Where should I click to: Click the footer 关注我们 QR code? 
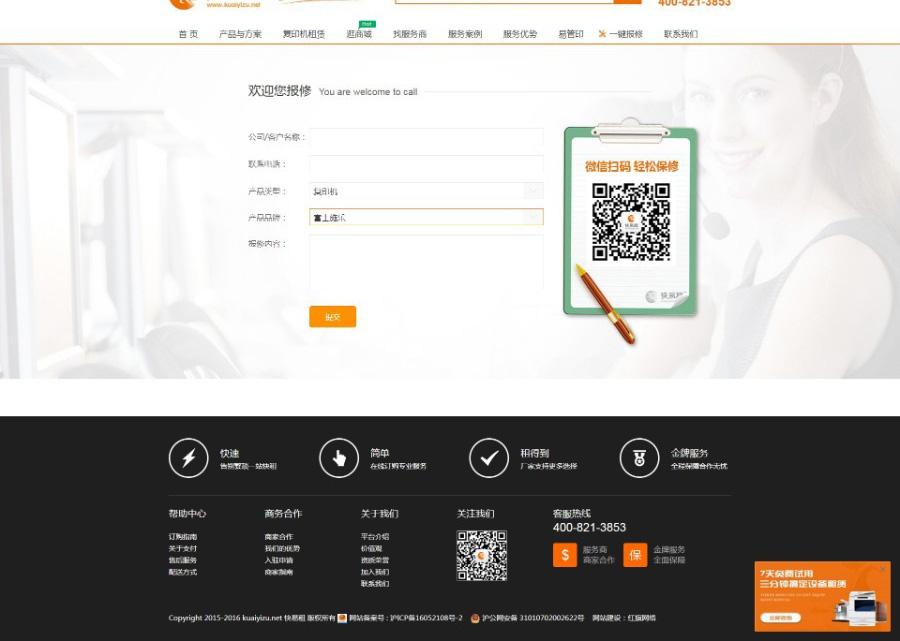tap(482, 556)
